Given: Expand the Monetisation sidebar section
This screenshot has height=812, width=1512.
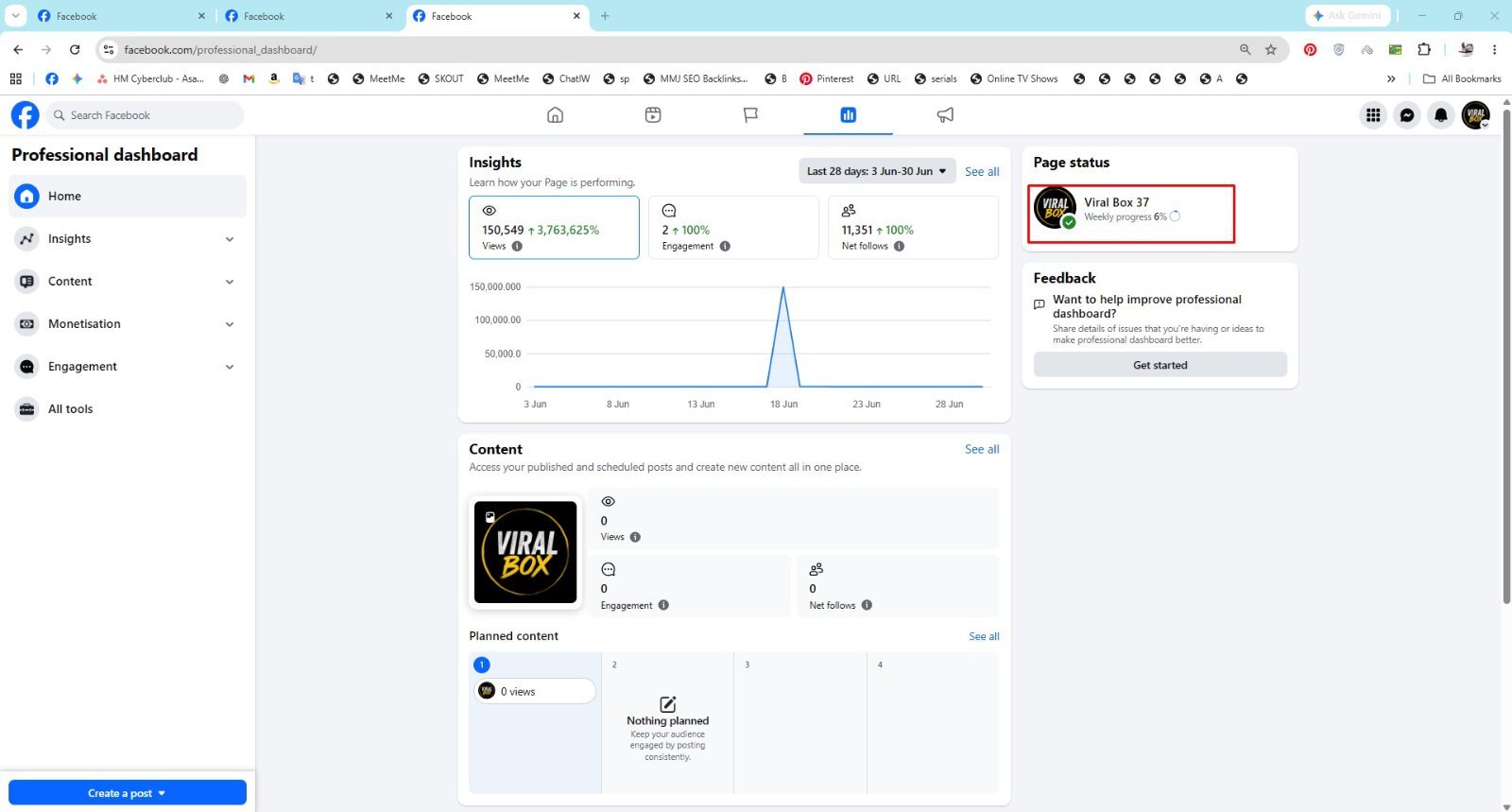Looking at the screenshot, I should click(128, 324).
